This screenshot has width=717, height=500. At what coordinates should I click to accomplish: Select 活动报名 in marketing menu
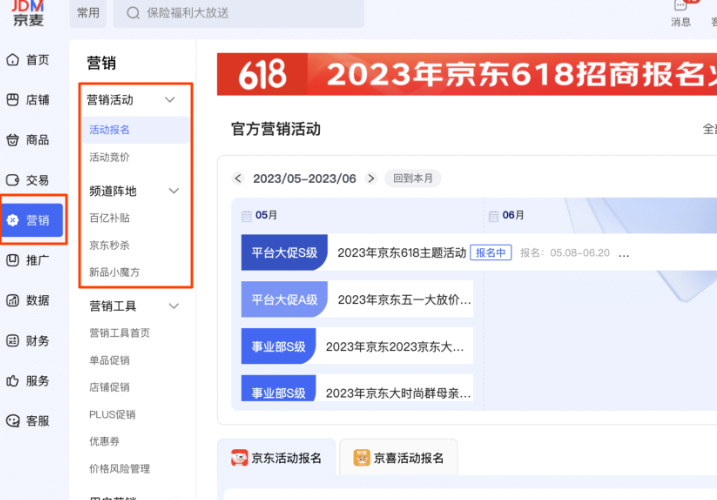point(136,130)
